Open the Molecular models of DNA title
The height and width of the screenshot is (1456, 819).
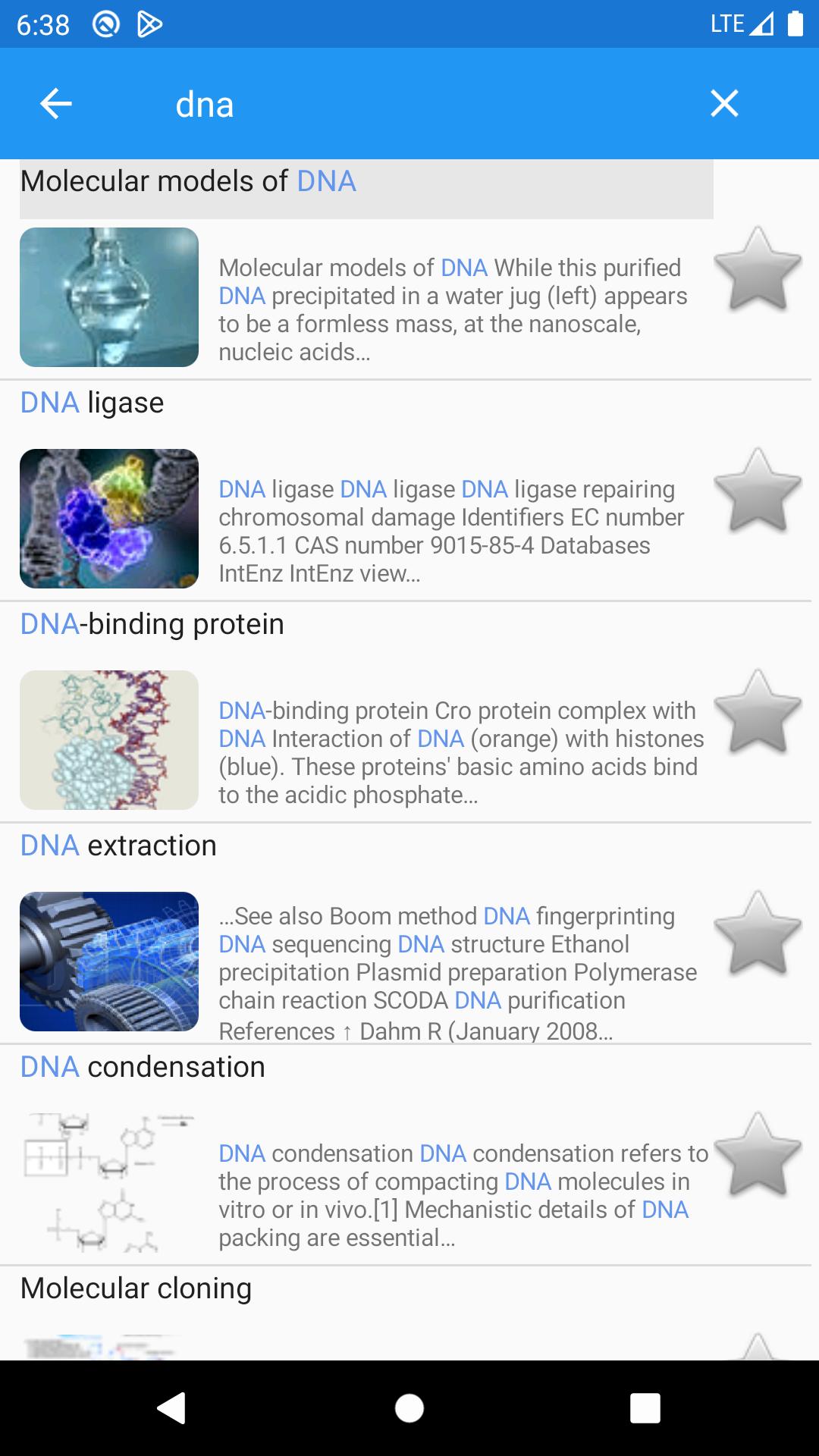(x=188, y=182)
